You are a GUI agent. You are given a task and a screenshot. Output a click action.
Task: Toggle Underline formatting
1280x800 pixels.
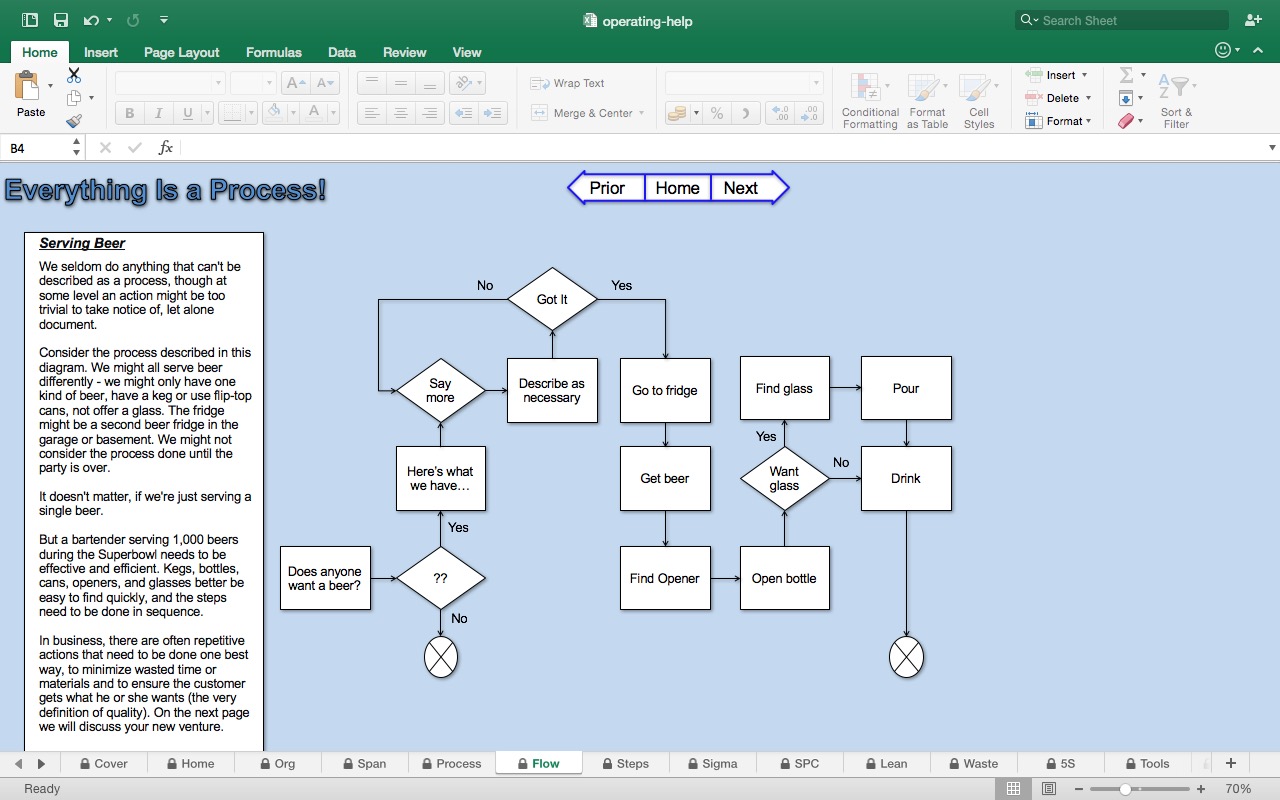(x=187, y=113)
